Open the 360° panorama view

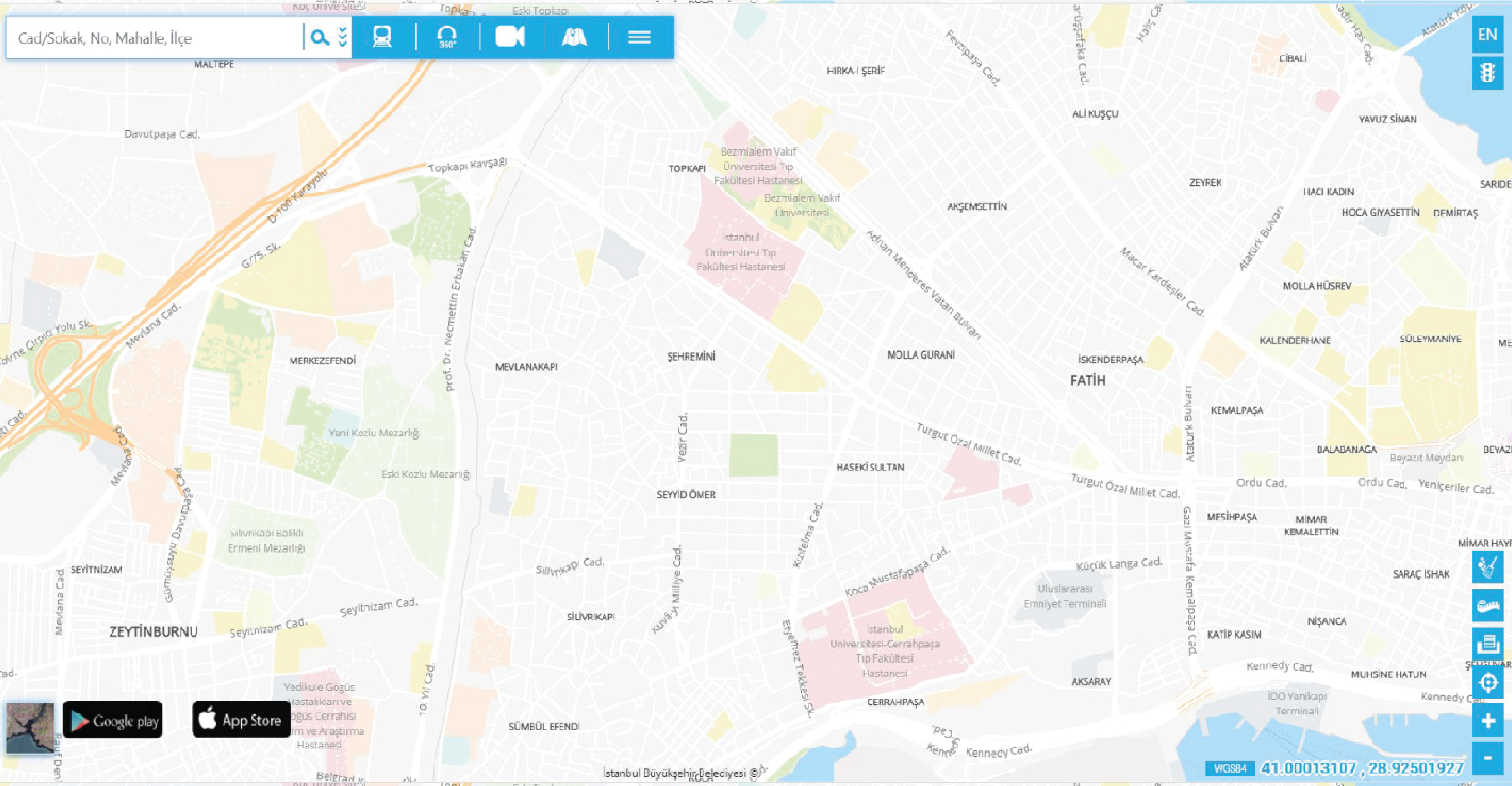coord(447,37)
